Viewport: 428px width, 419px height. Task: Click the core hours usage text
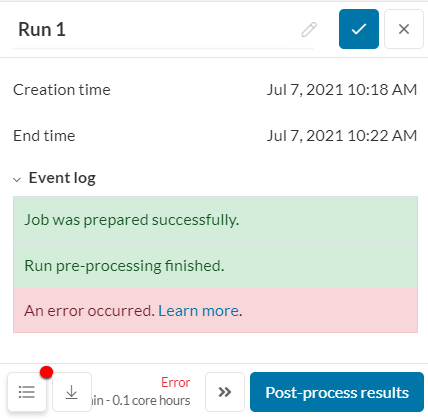click(x=141, y=400)
